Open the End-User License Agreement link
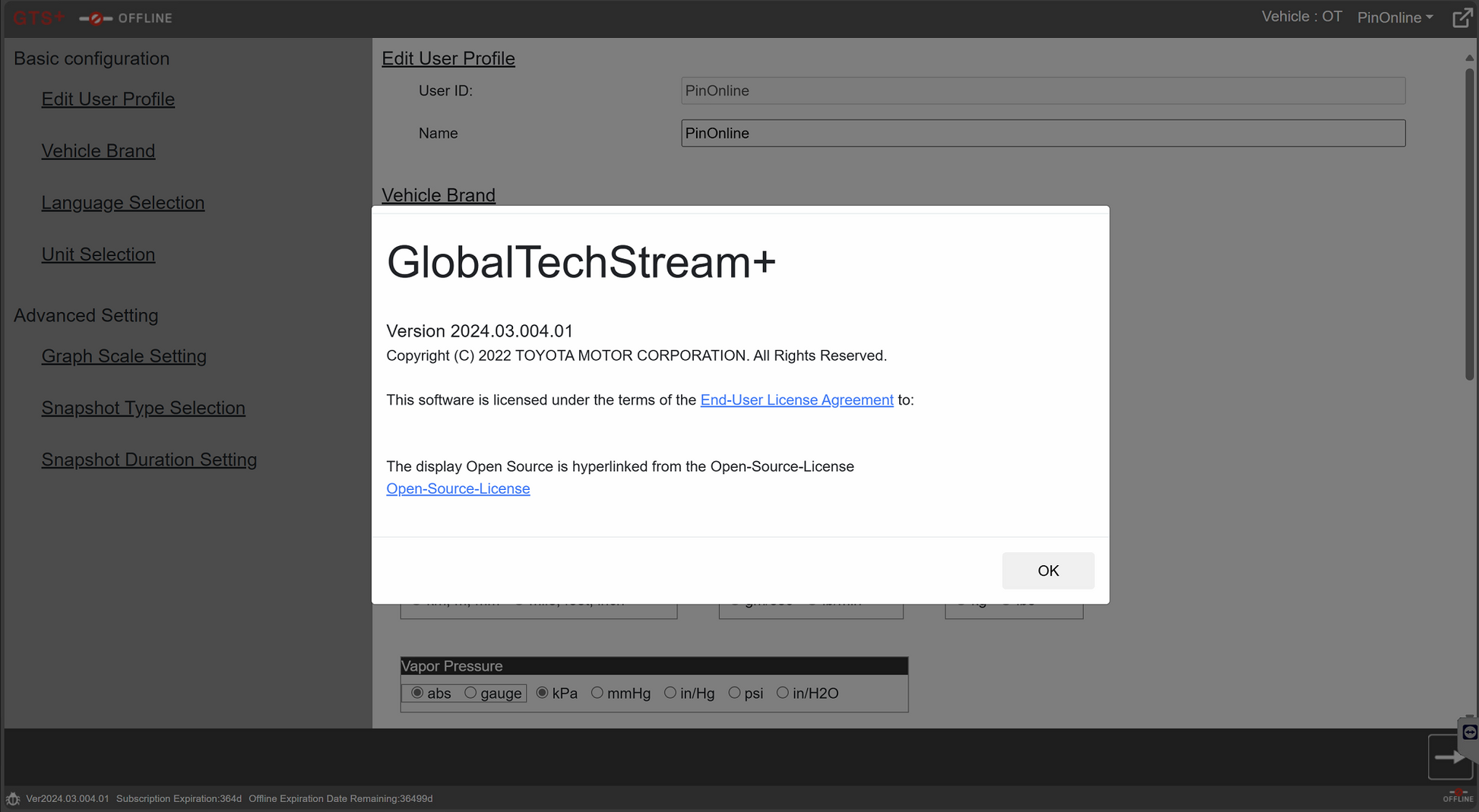Image resolution: width=1479 pixels, height=812 pixels. click(x=797, y=400)
